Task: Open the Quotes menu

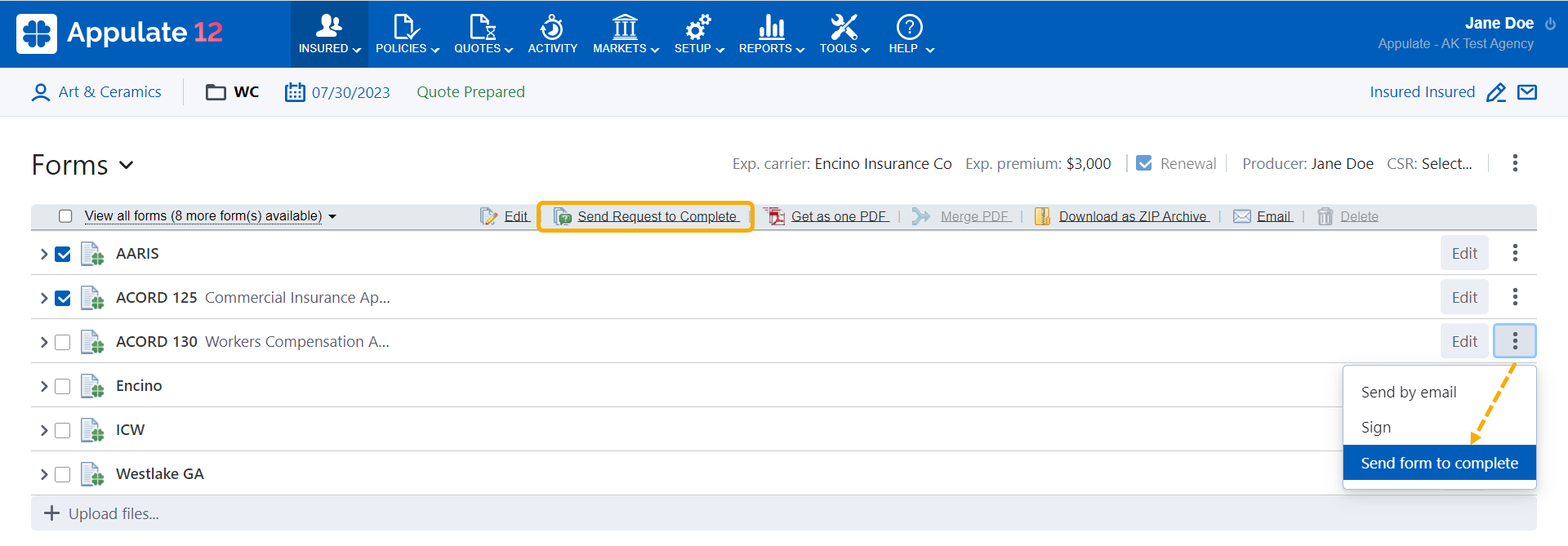Action: (483, 34)
